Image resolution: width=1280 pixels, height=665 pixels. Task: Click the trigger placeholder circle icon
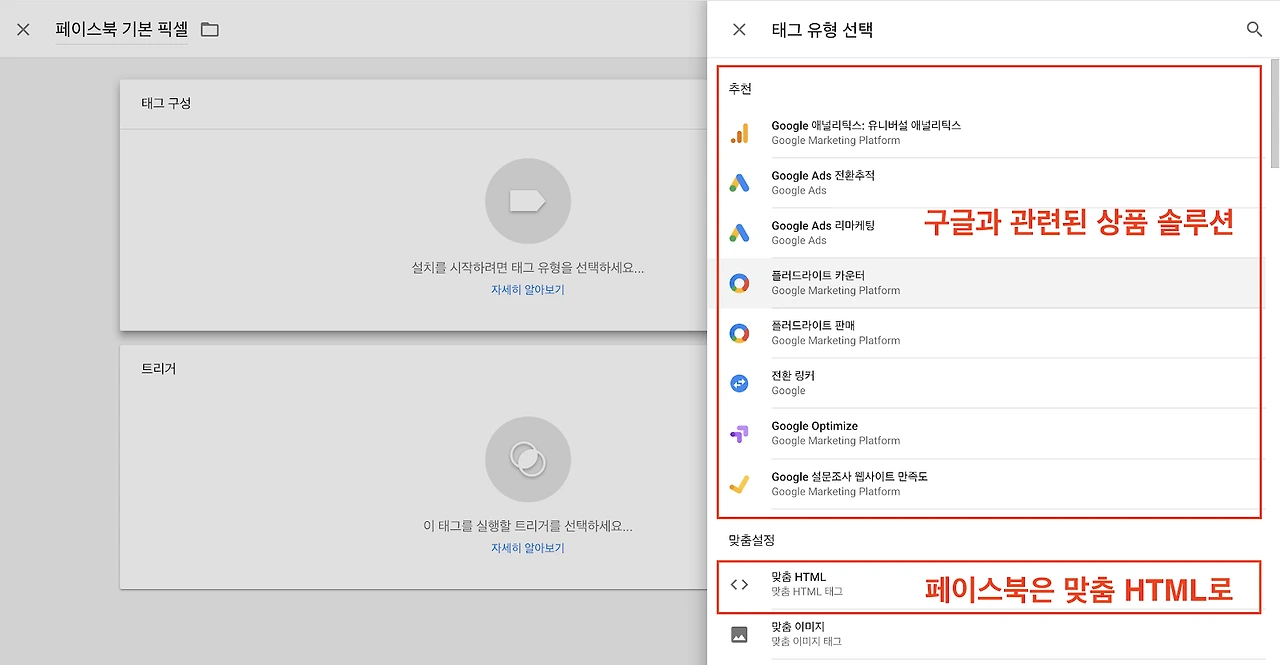point(527,459)
